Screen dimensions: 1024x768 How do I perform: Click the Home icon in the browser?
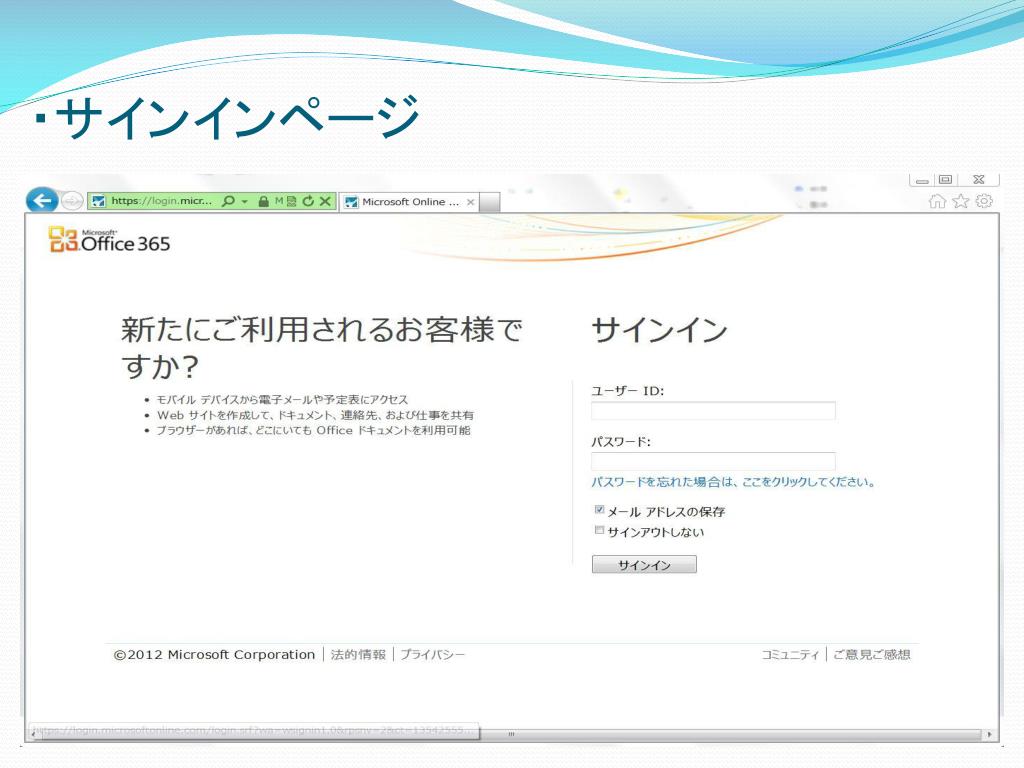point(937,201)
